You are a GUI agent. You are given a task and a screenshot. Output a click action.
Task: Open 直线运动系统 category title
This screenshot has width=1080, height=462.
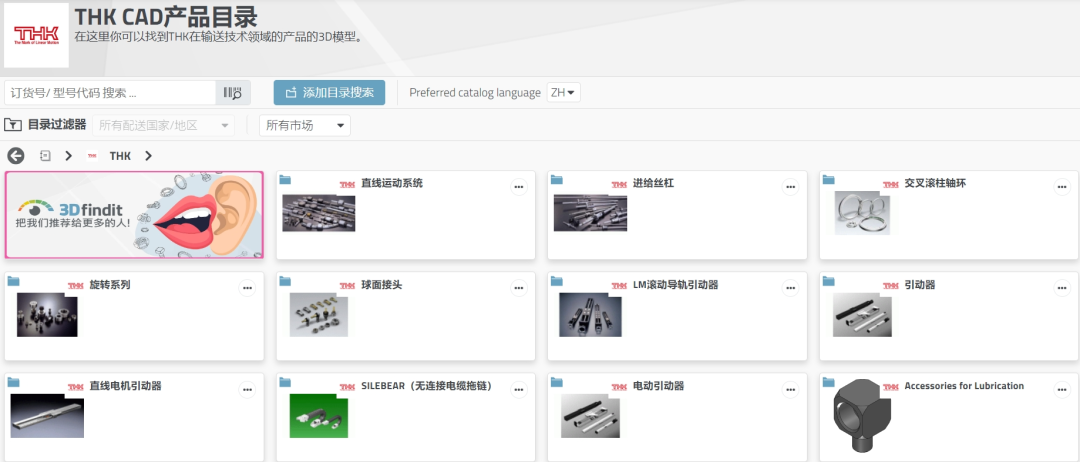392,183
